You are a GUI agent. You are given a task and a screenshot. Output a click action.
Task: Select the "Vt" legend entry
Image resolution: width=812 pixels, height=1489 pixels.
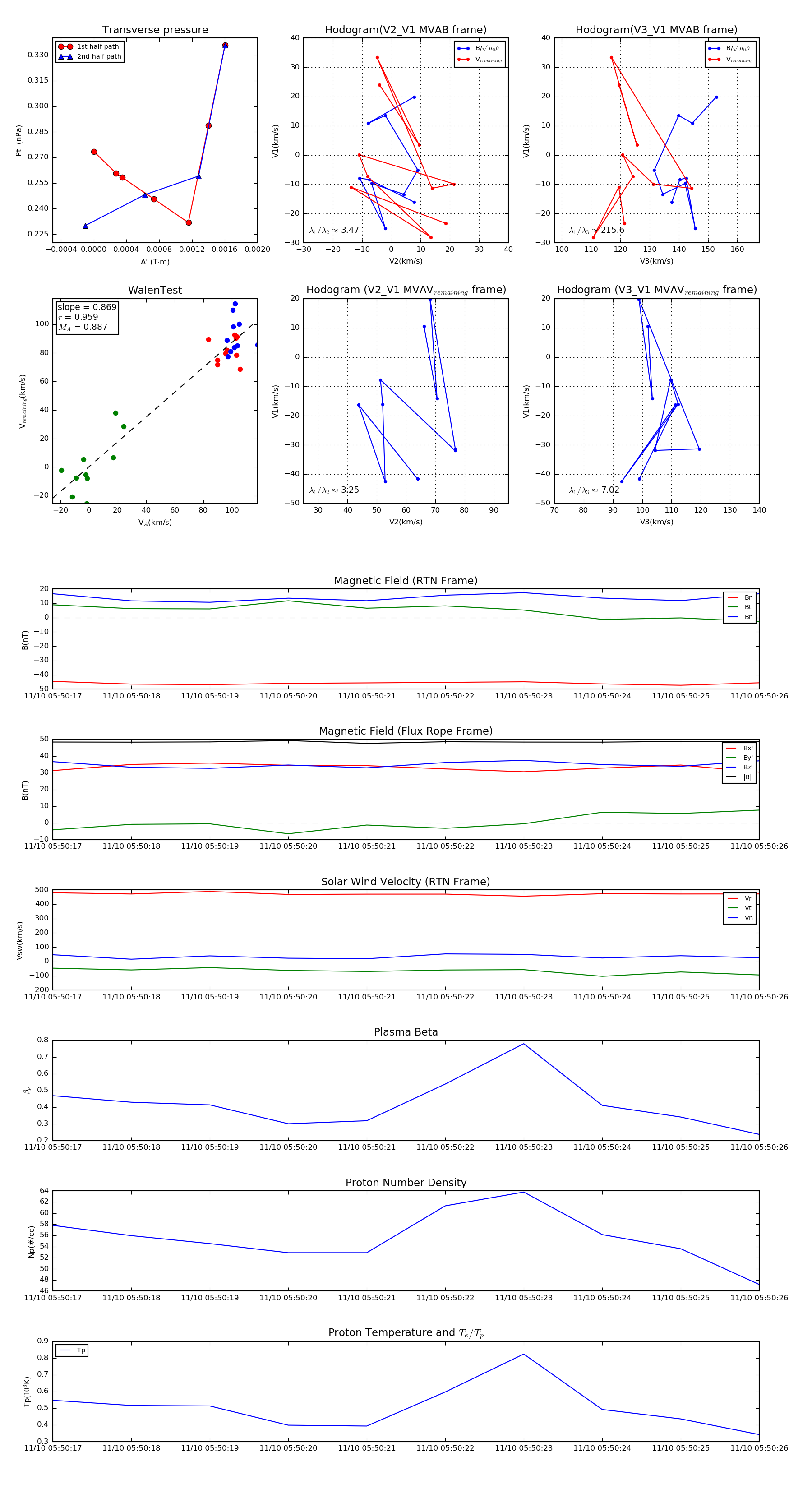tap(740, 908)
